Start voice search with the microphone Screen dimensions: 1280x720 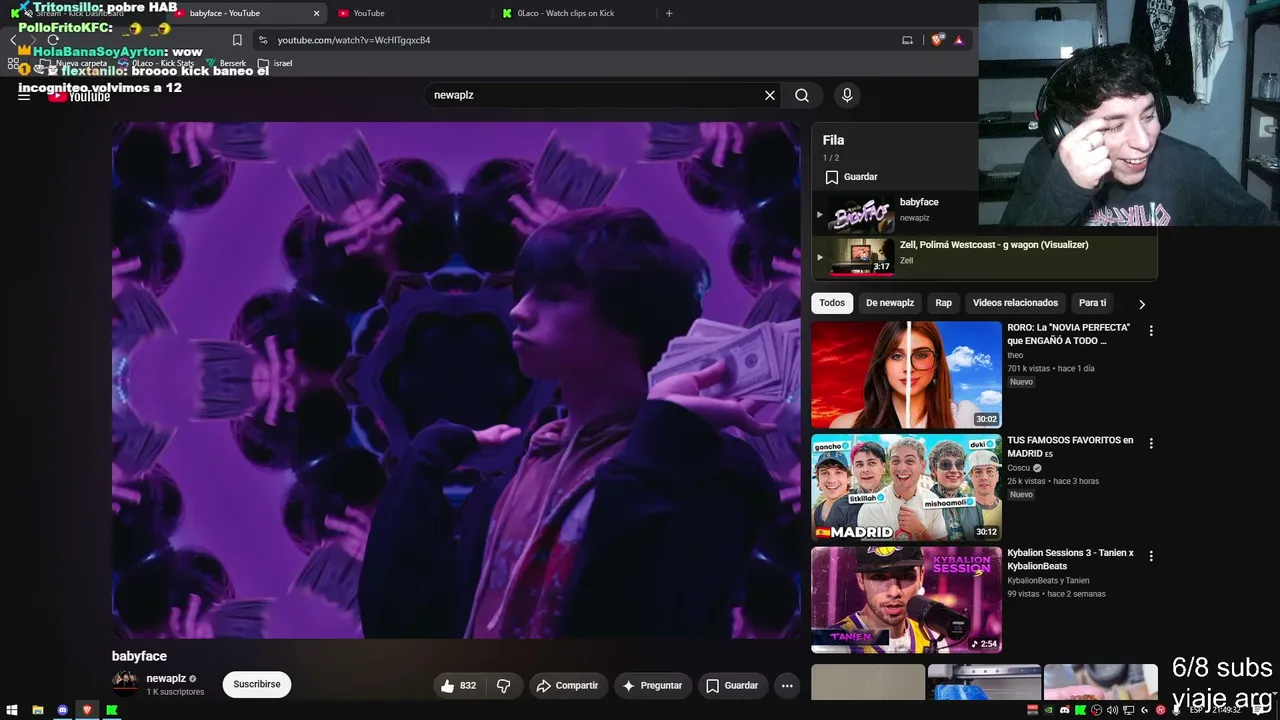pyautogui.click(x=847, y=95)
